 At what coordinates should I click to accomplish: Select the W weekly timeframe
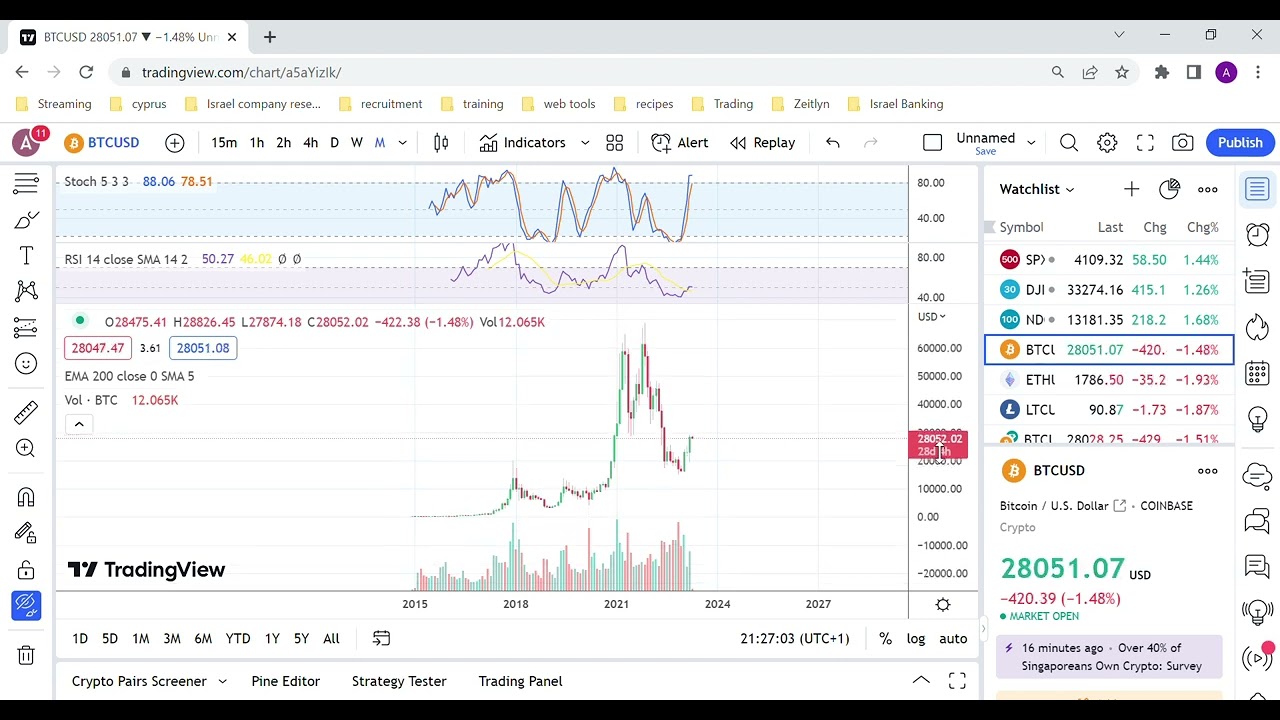point(356,143)
